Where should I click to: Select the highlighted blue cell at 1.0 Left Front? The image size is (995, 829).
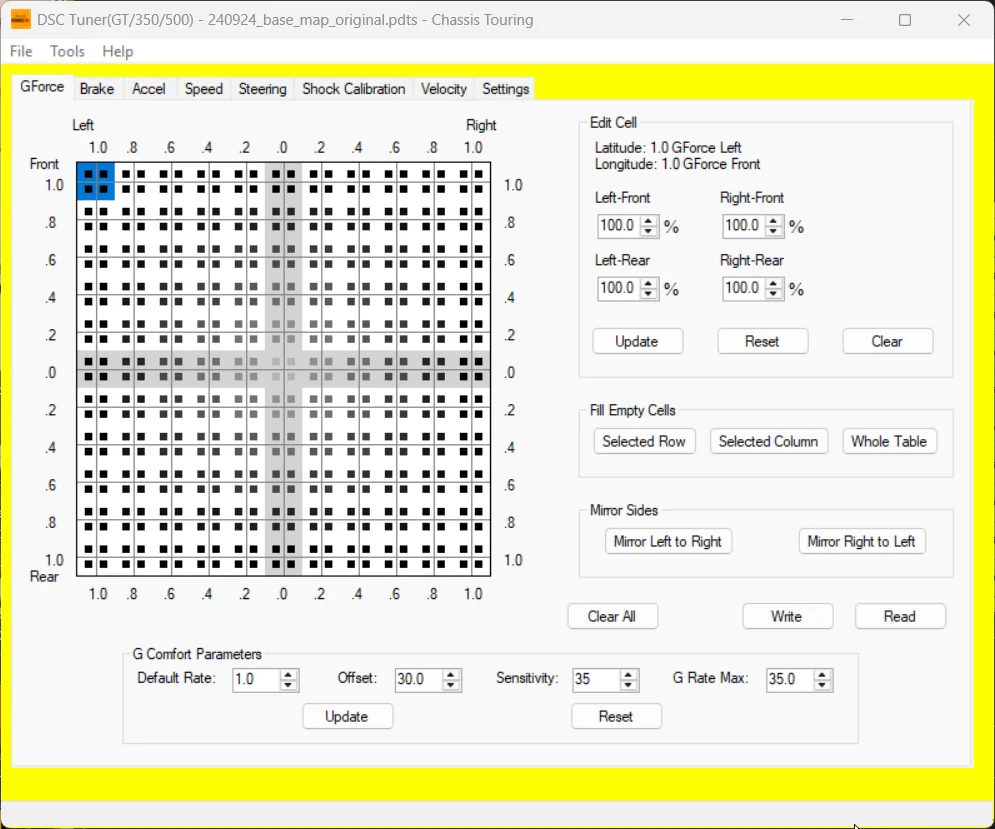click(x=96, y=182)
